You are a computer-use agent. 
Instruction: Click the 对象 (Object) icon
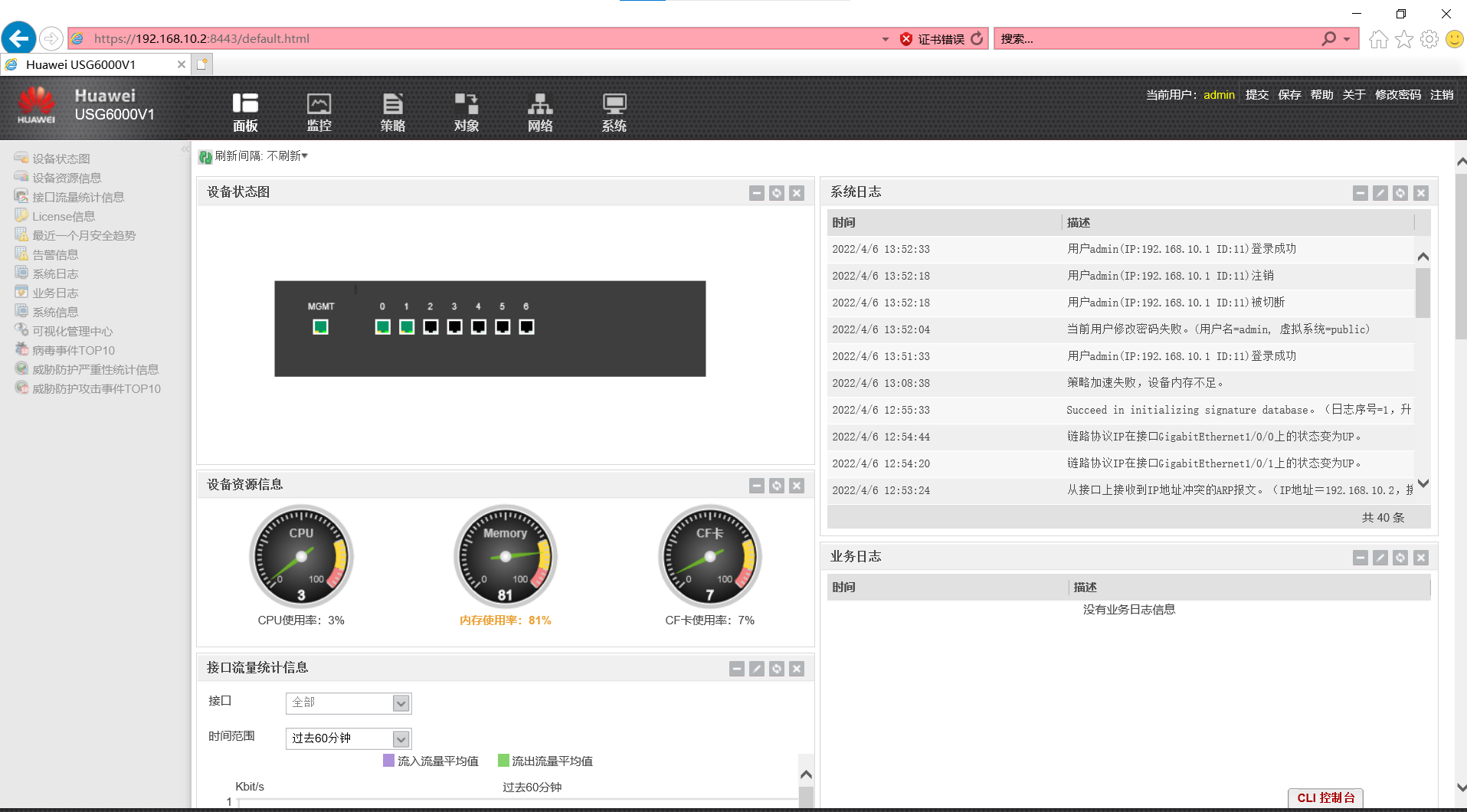466,111
